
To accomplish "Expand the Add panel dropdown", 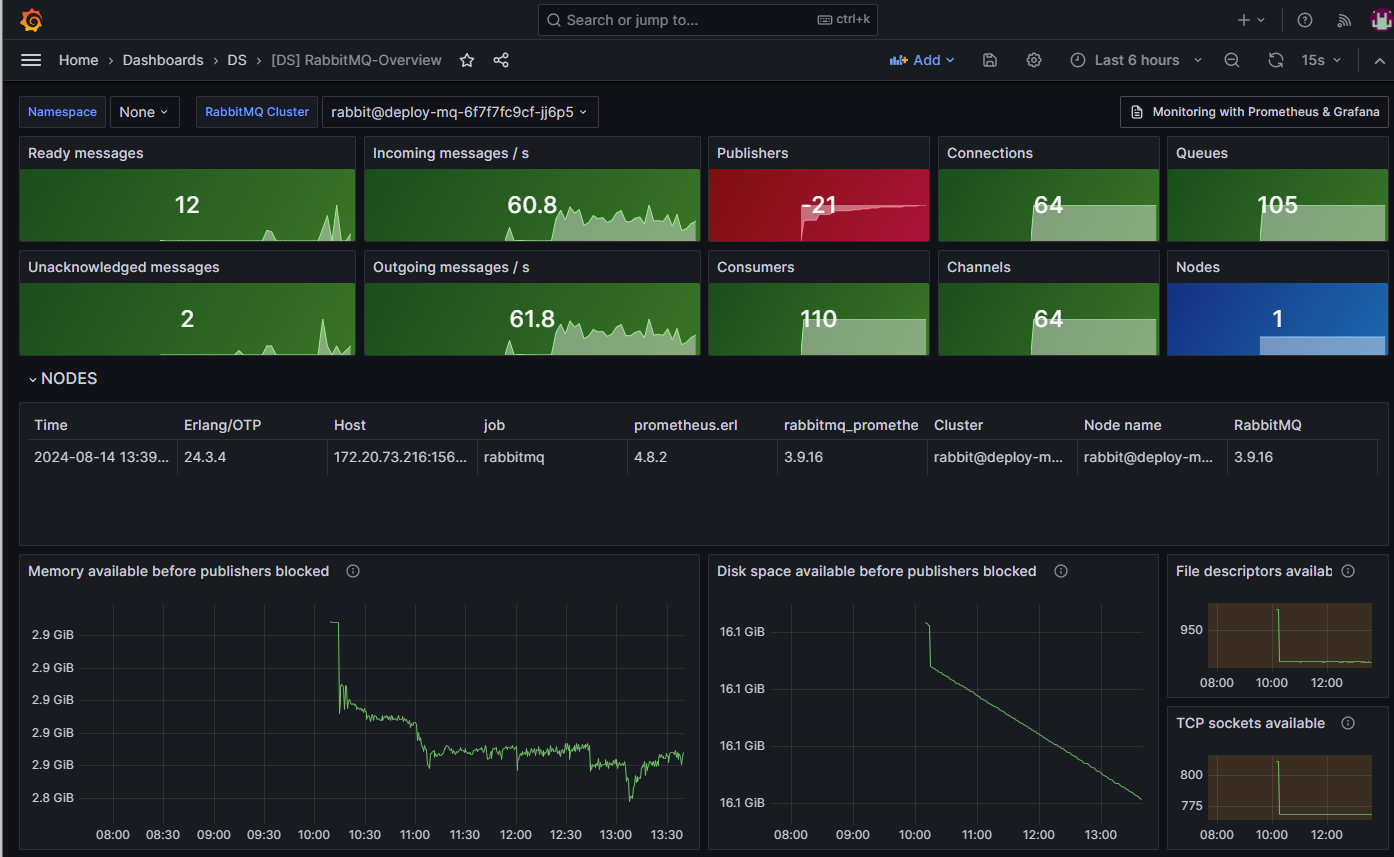I will tap(922, 60).
